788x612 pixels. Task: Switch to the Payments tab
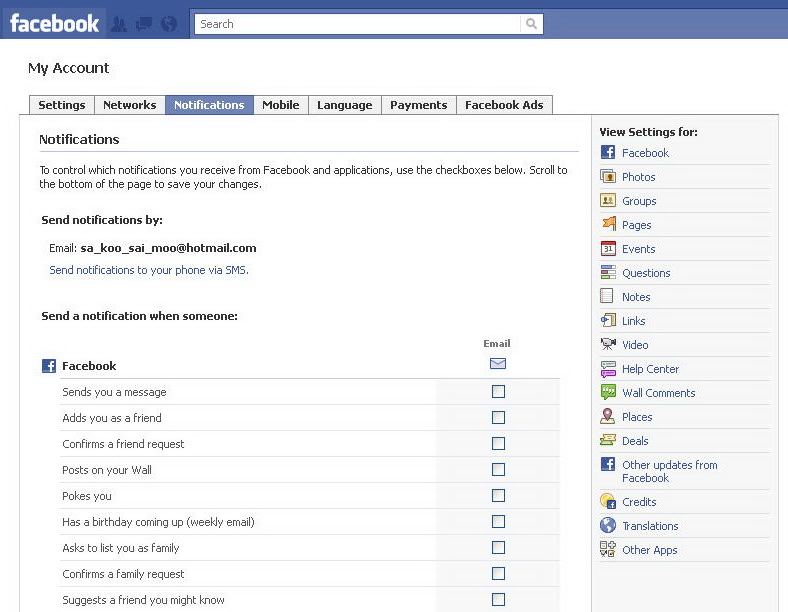point(419,105)
